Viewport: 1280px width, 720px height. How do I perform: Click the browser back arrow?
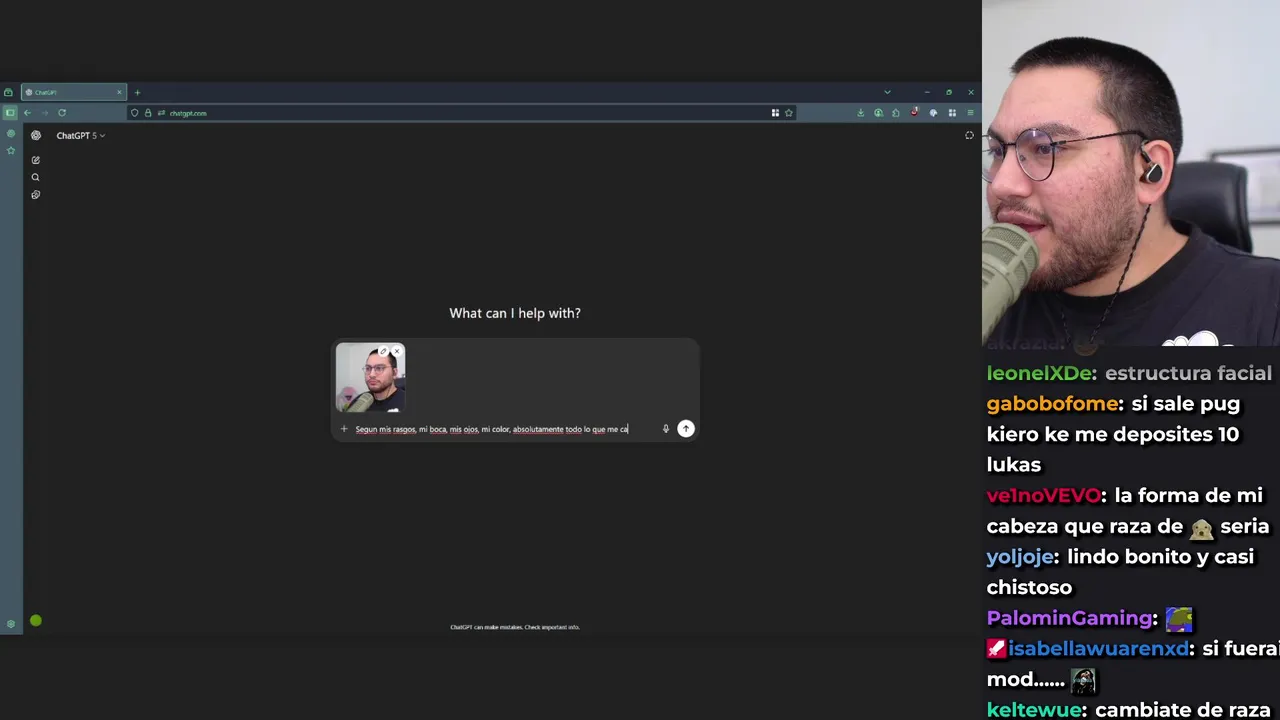point(28,113)
